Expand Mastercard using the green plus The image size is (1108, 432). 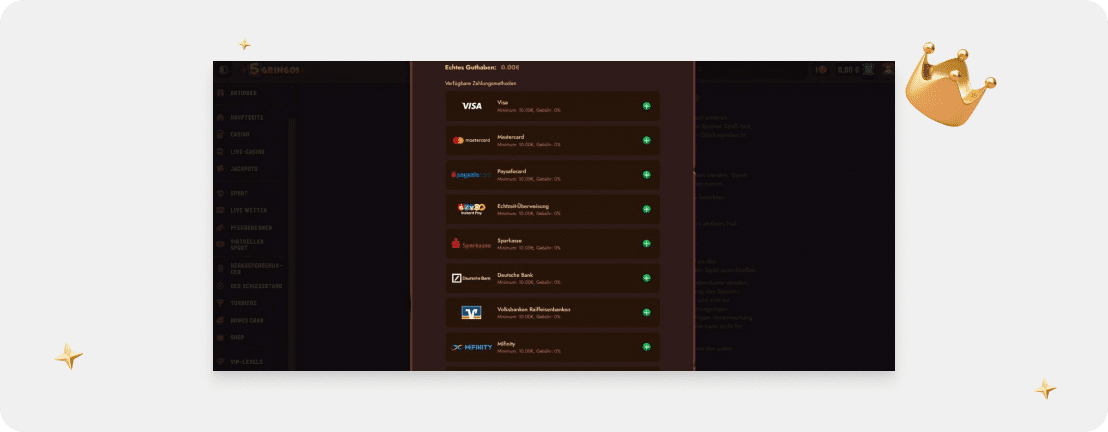click(x=647, y=140)
